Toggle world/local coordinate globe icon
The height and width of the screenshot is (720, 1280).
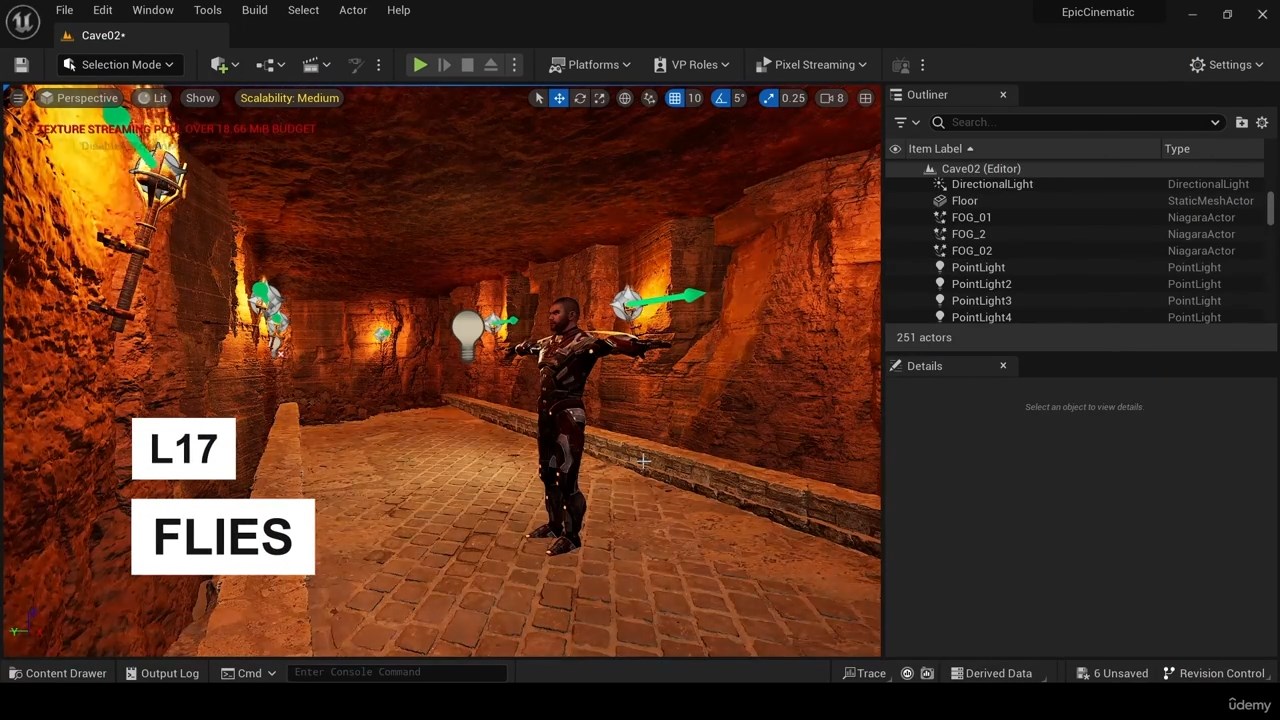(625, 98)
